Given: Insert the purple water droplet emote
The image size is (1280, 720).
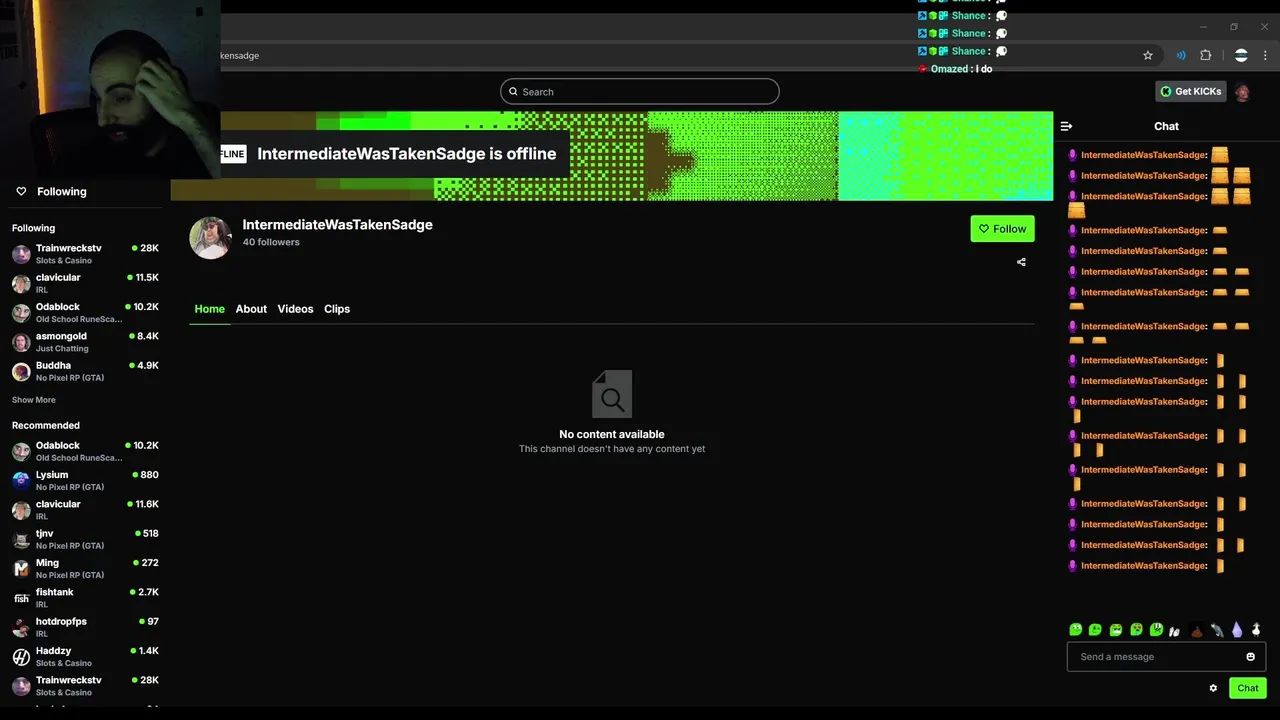Looking at the screenshot, I should [x=1237, y=630].
